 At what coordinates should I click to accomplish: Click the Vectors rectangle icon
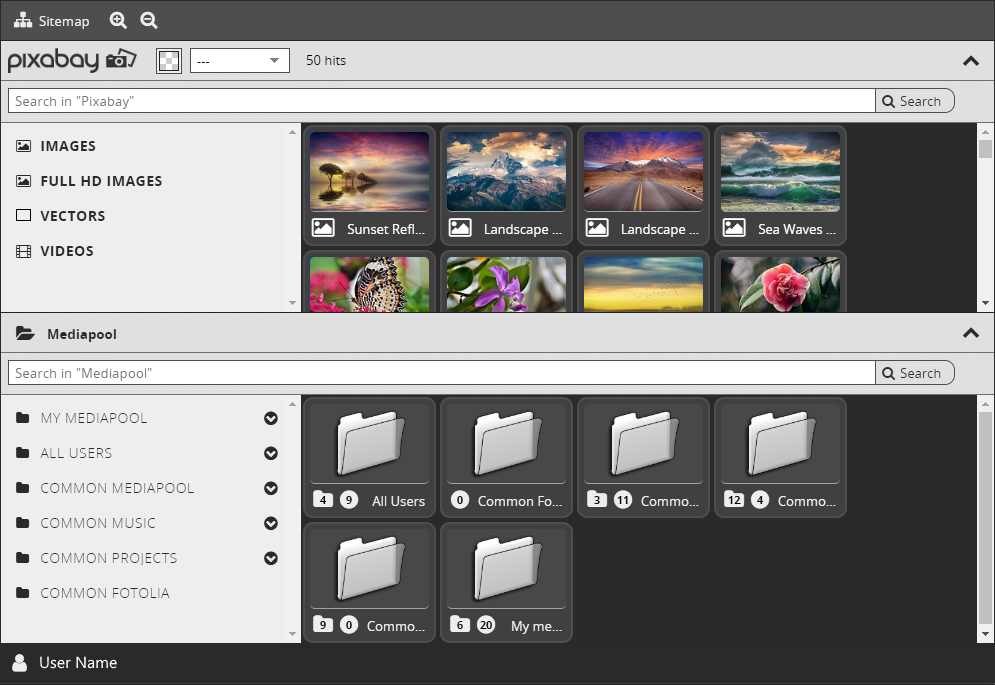click(x=23, y=215)
